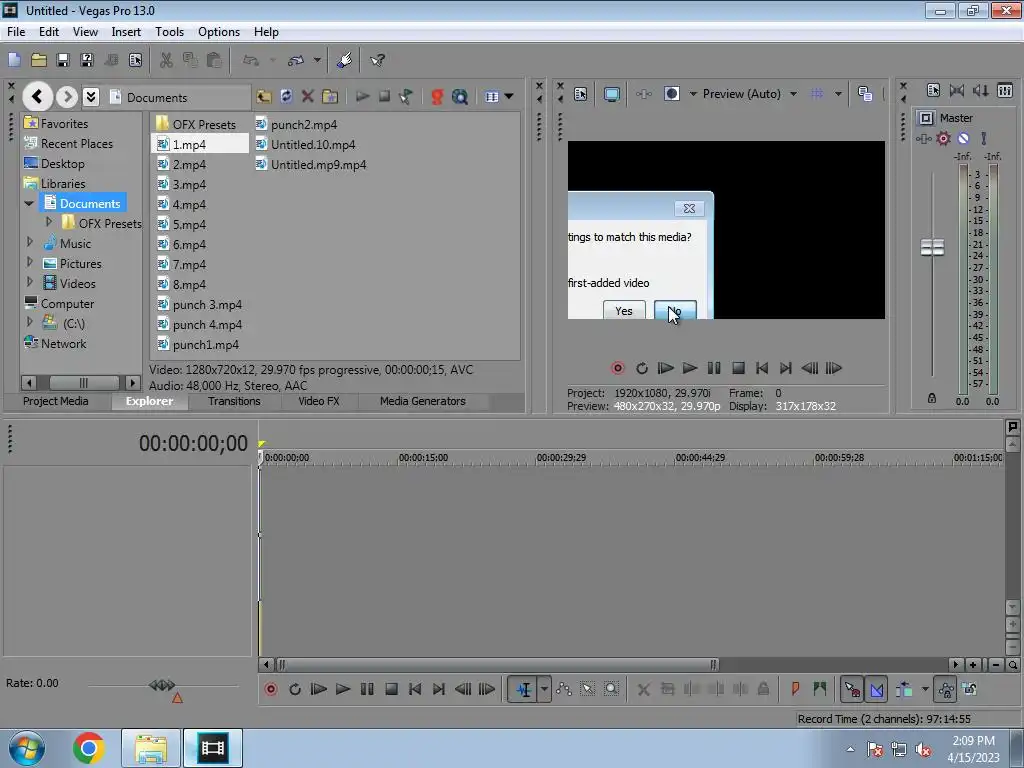Click Play in the preview transport
The height and width of the screenshot is (768, 1024).
[x=689, y=368]
